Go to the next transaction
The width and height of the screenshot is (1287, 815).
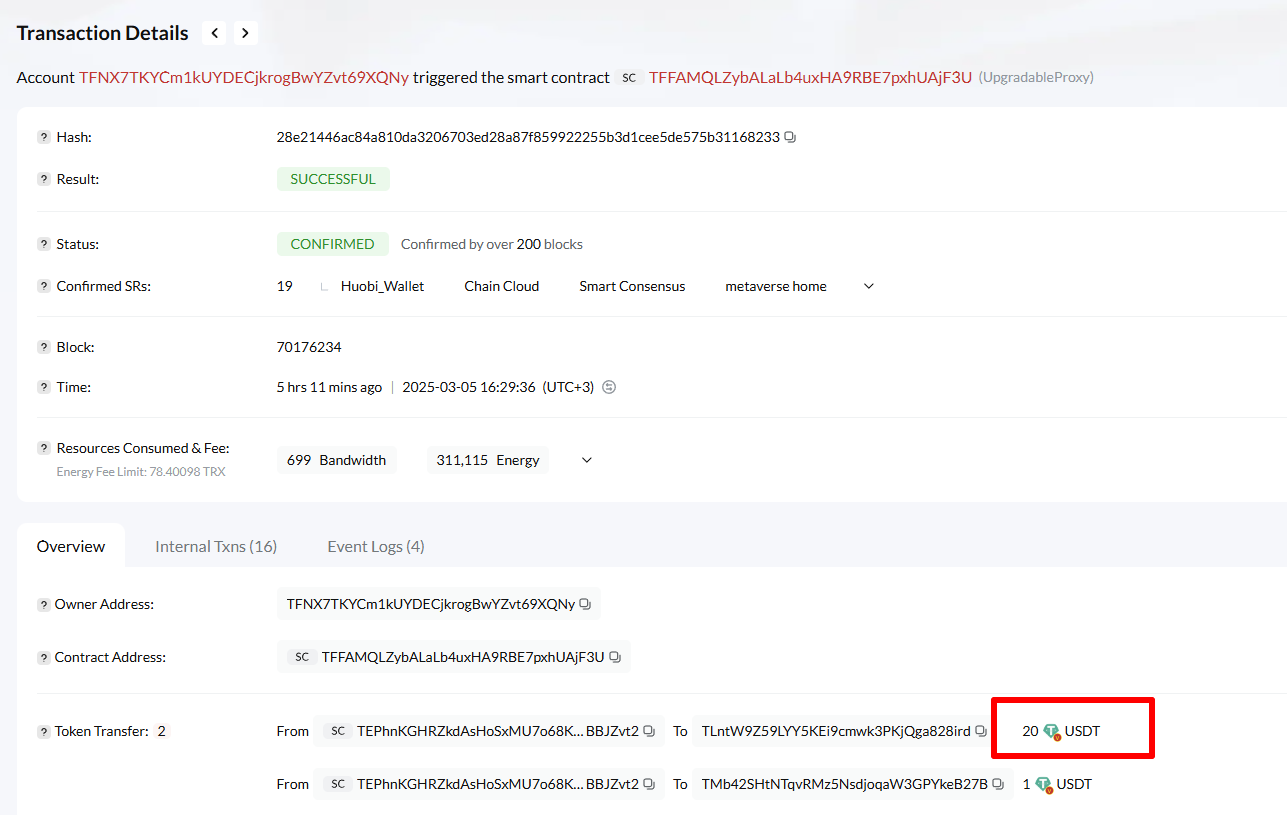(245, 33)
